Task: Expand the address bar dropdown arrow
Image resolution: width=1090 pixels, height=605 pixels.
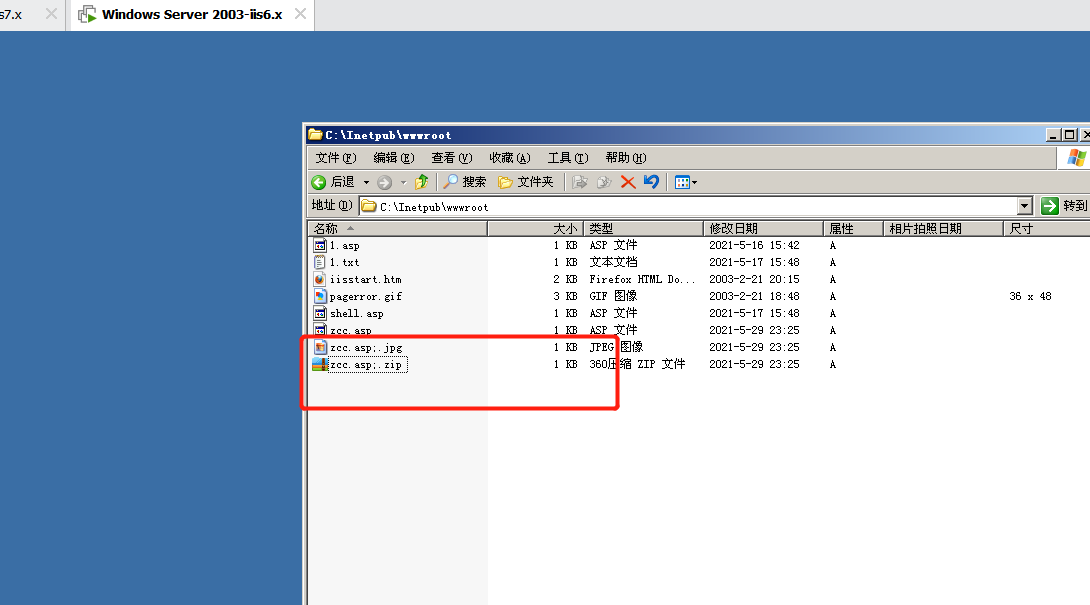Action: coord(1025,207)
